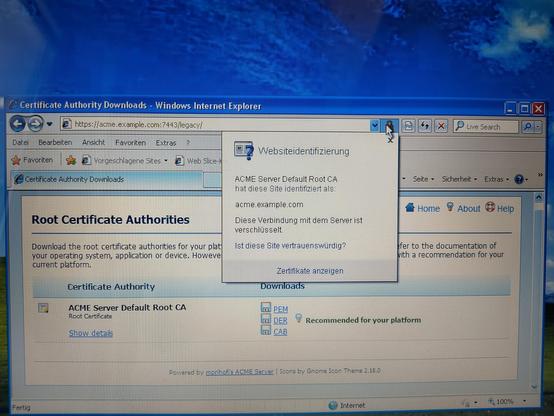Expand the command bar overflow chevron

coord(540,175)
